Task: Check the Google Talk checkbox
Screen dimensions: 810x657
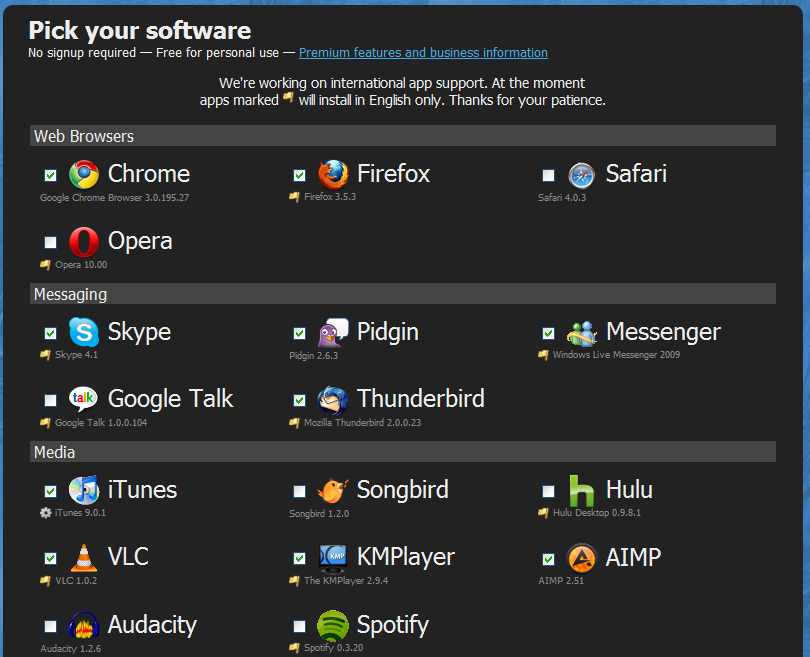Action: pos(51,400)
